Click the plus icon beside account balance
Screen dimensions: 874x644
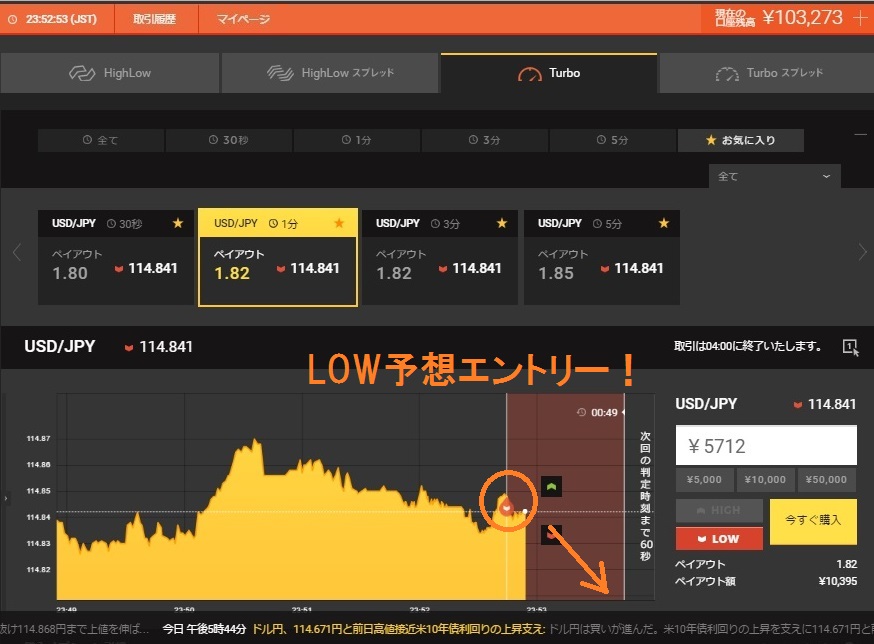[860, 17]
